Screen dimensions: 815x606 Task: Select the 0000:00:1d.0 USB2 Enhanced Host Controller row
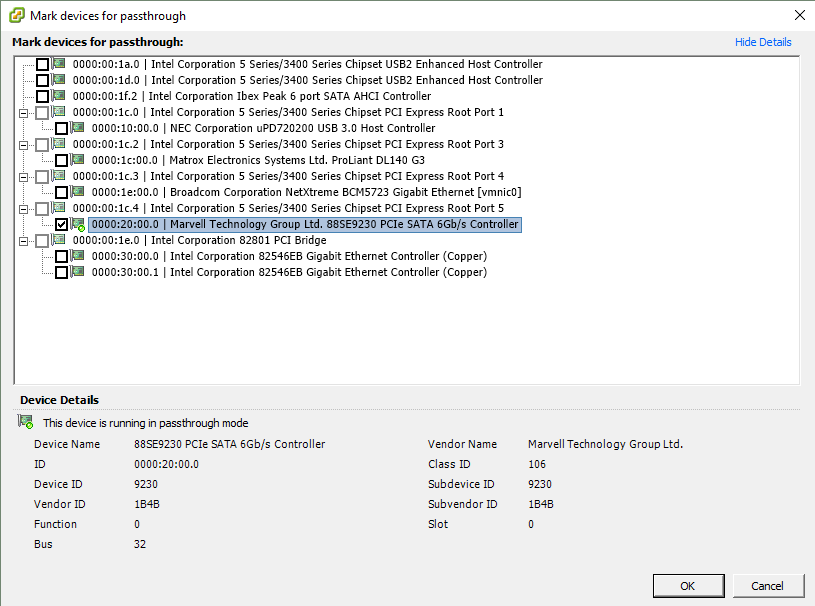(308, 80)
